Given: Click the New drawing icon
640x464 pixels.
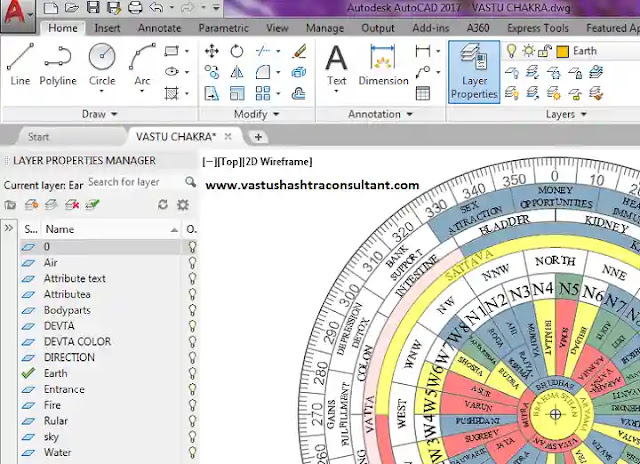Looking at the screenshot, I should coord(51,7).
